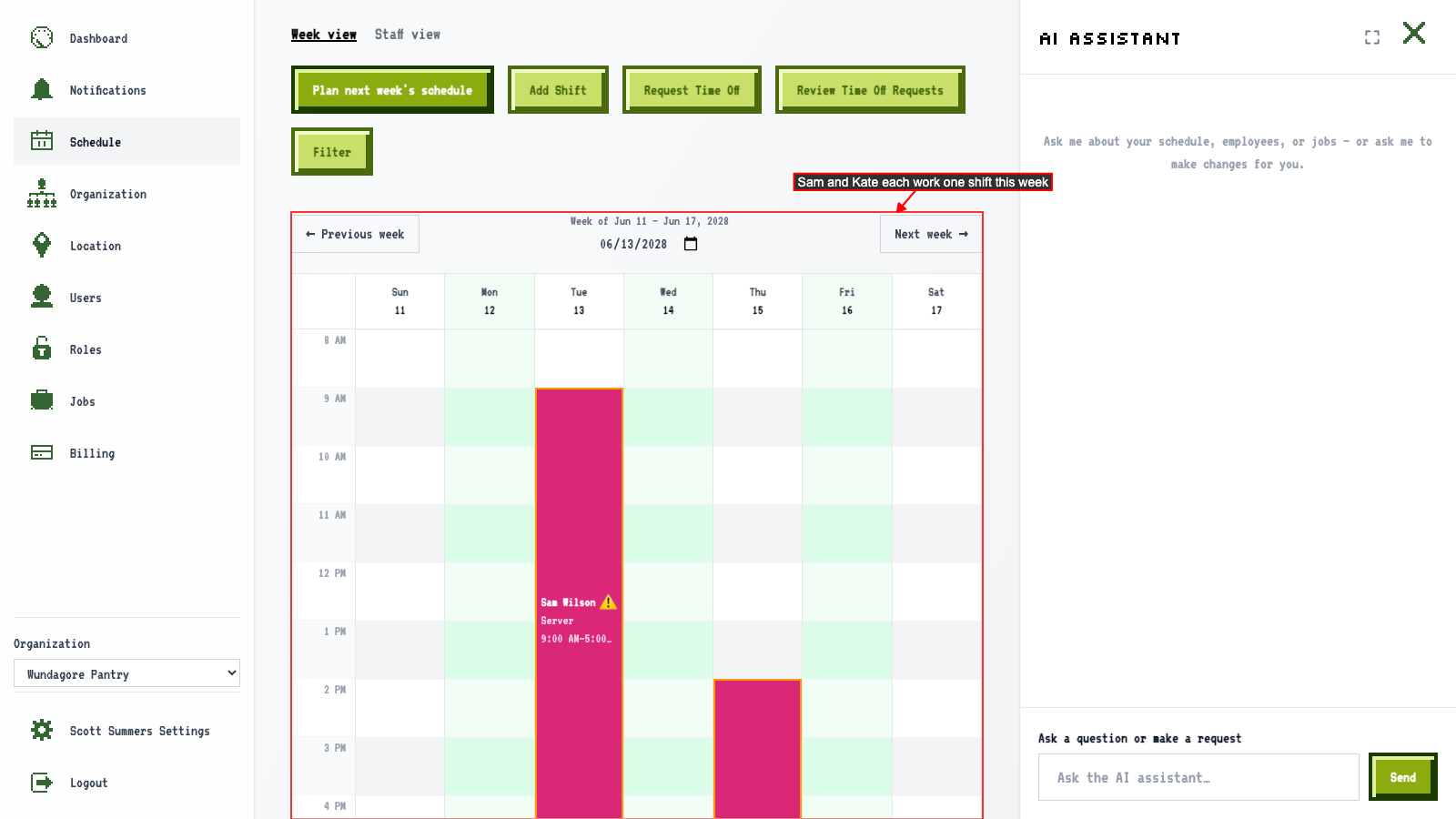Image resolution: width=1456 pixels, height=819 pixels.
Task: Click the Logout menu label
Action: click(88, 783)
